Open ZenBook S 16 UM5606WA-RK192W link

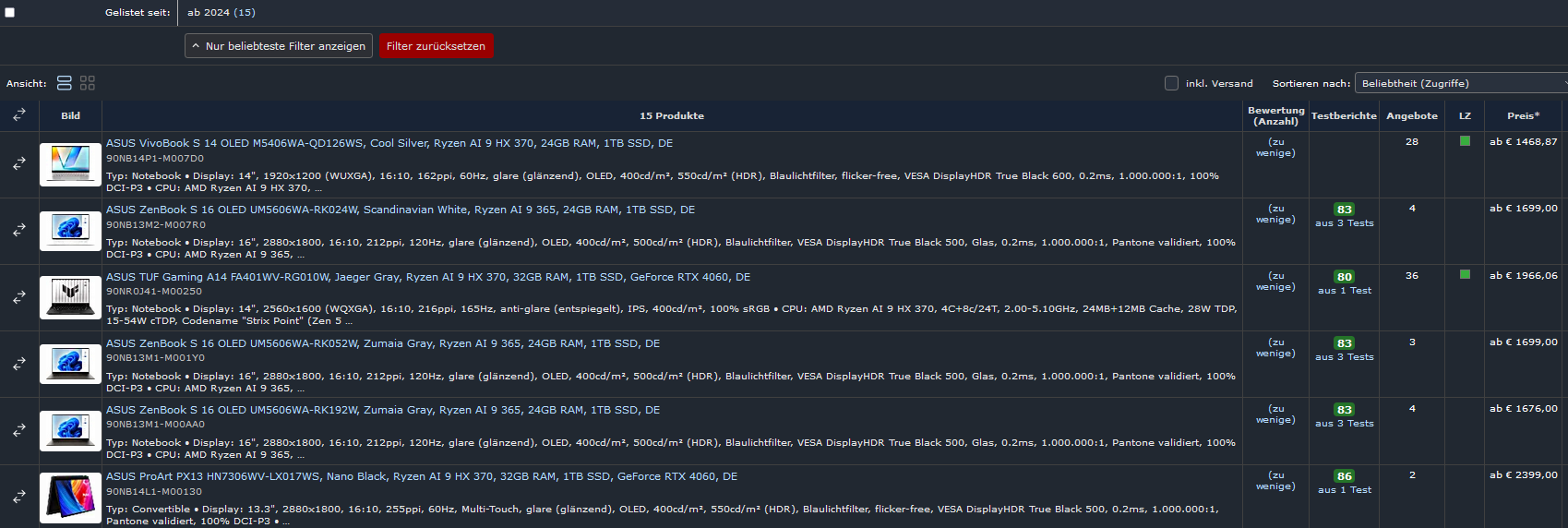[x=383, y=410]
